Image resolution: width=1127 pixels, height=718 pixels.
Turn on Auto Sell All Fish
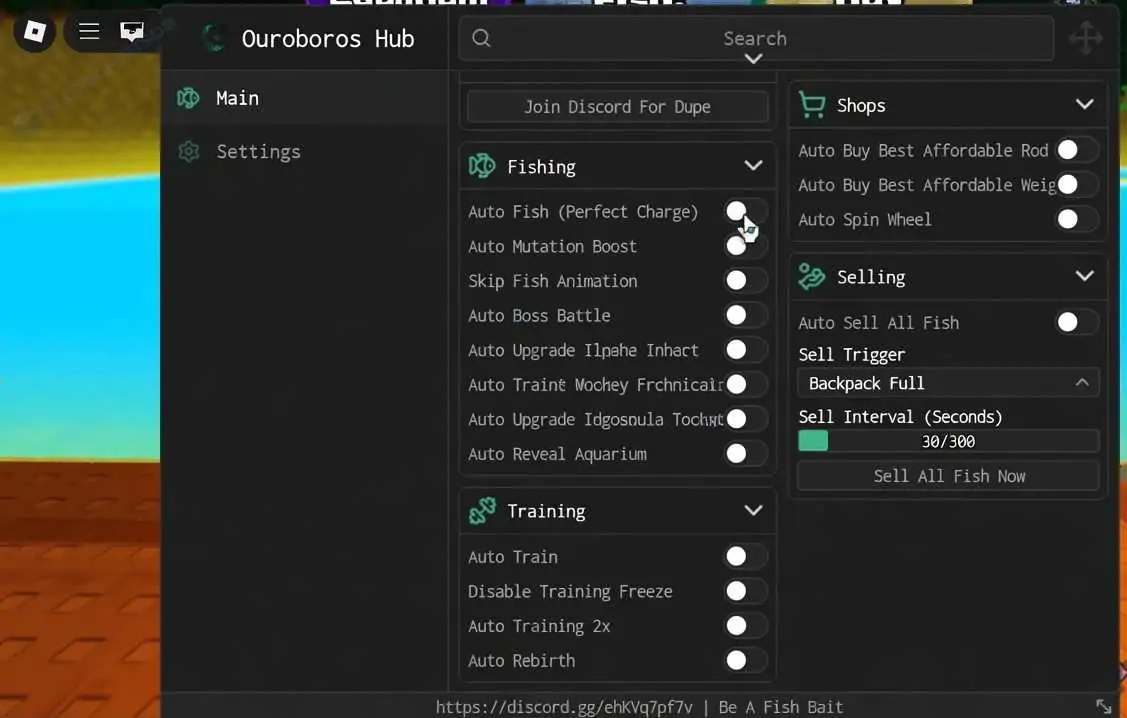coord(1077,322)
